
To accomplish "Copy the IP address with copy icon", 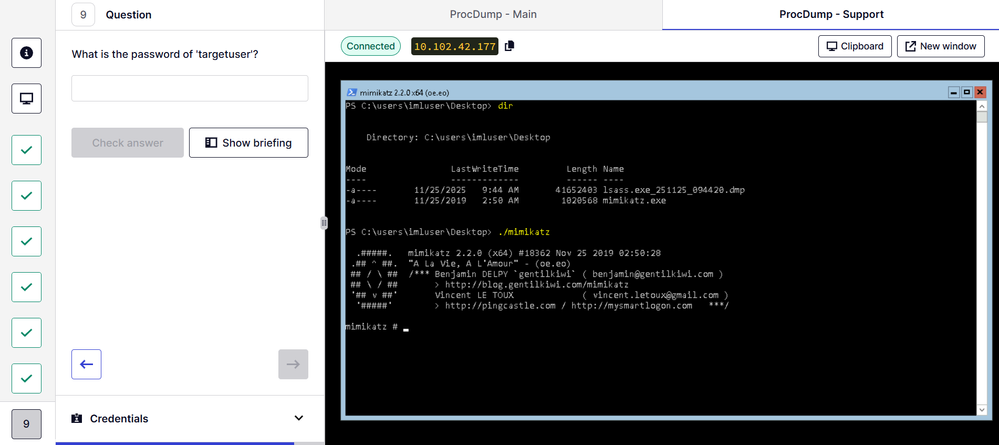I will point(510,46).
